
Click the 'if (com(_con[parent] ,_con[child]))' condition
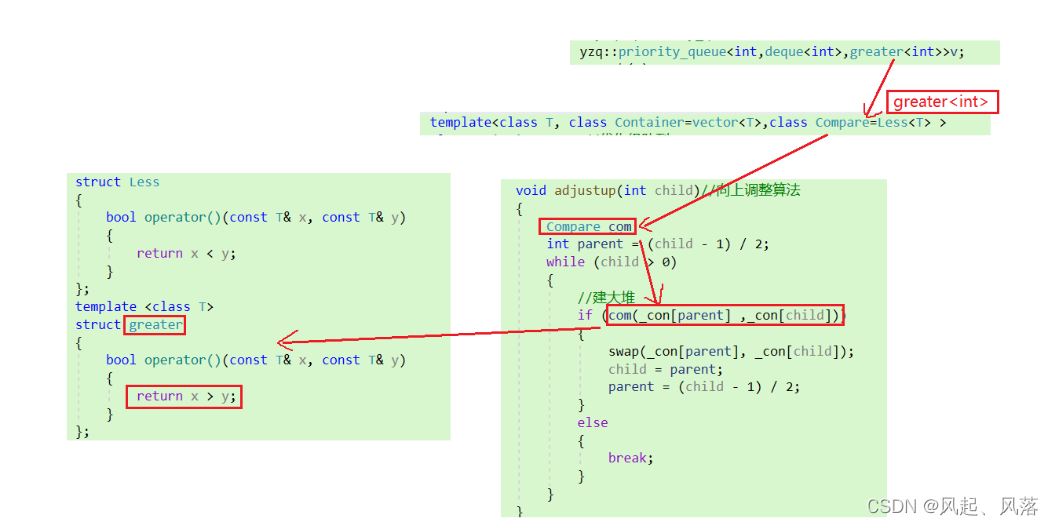(x=712, y=315)
